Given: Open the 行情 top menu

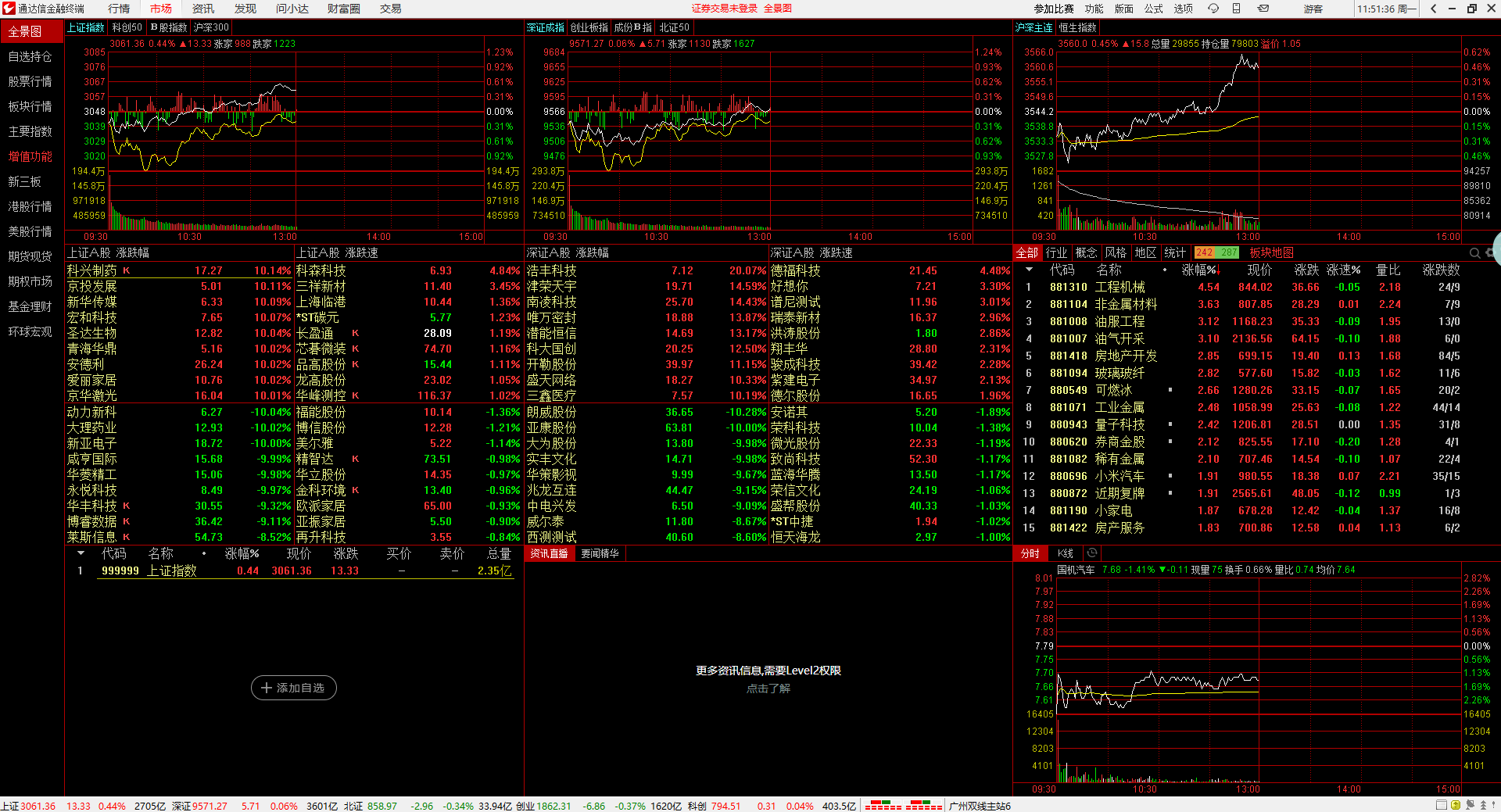Looking at the screenshot, I should 119,9.
